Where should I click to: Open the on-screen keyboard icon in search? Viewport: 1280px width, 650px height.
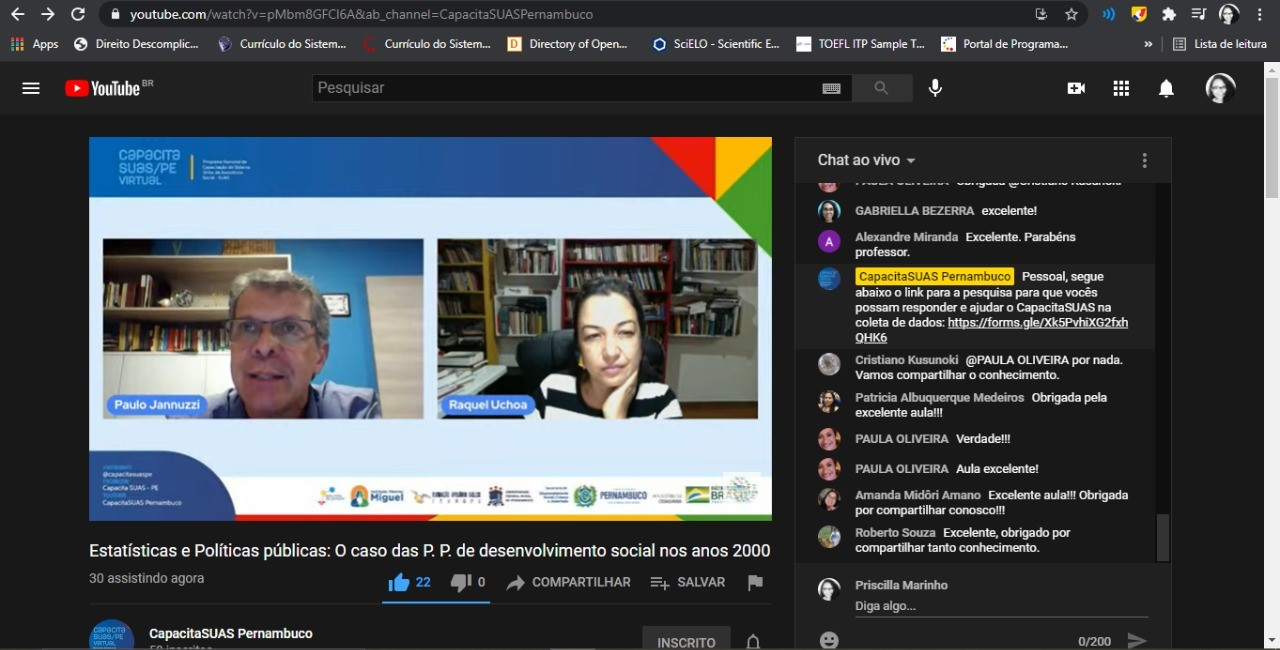coord(831,88)
